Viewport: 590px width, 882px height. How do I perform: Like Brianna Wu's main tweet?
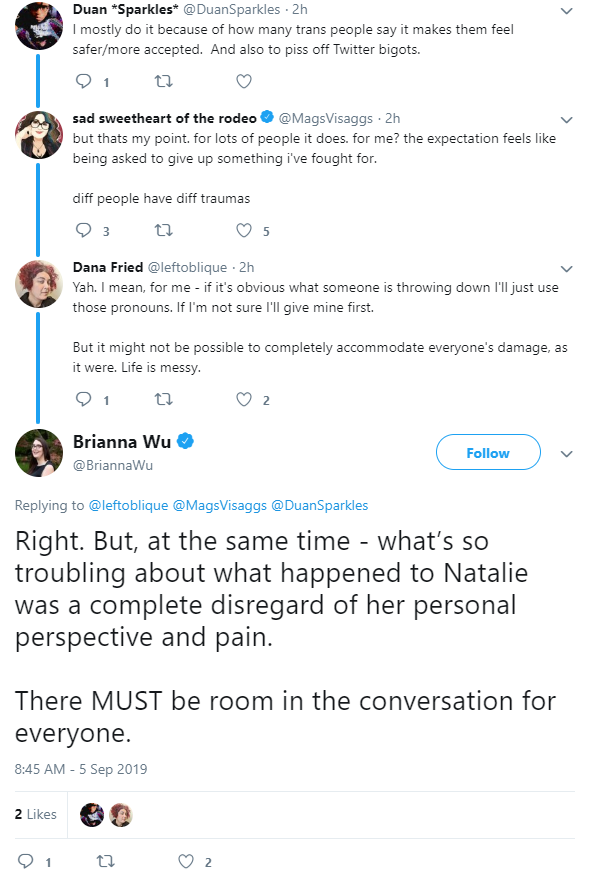pos(186,861)
